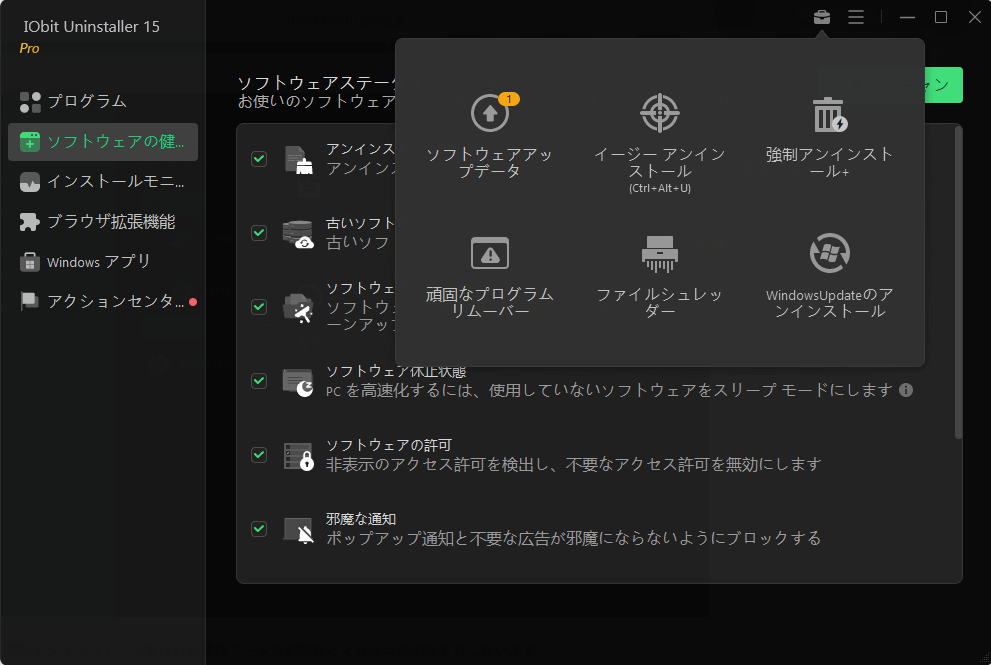The height and width of the screenshot is (665, 991).
Task: Launch Easy Uninstall (イージー アンインストール) target icon
Action: (659, 113)
